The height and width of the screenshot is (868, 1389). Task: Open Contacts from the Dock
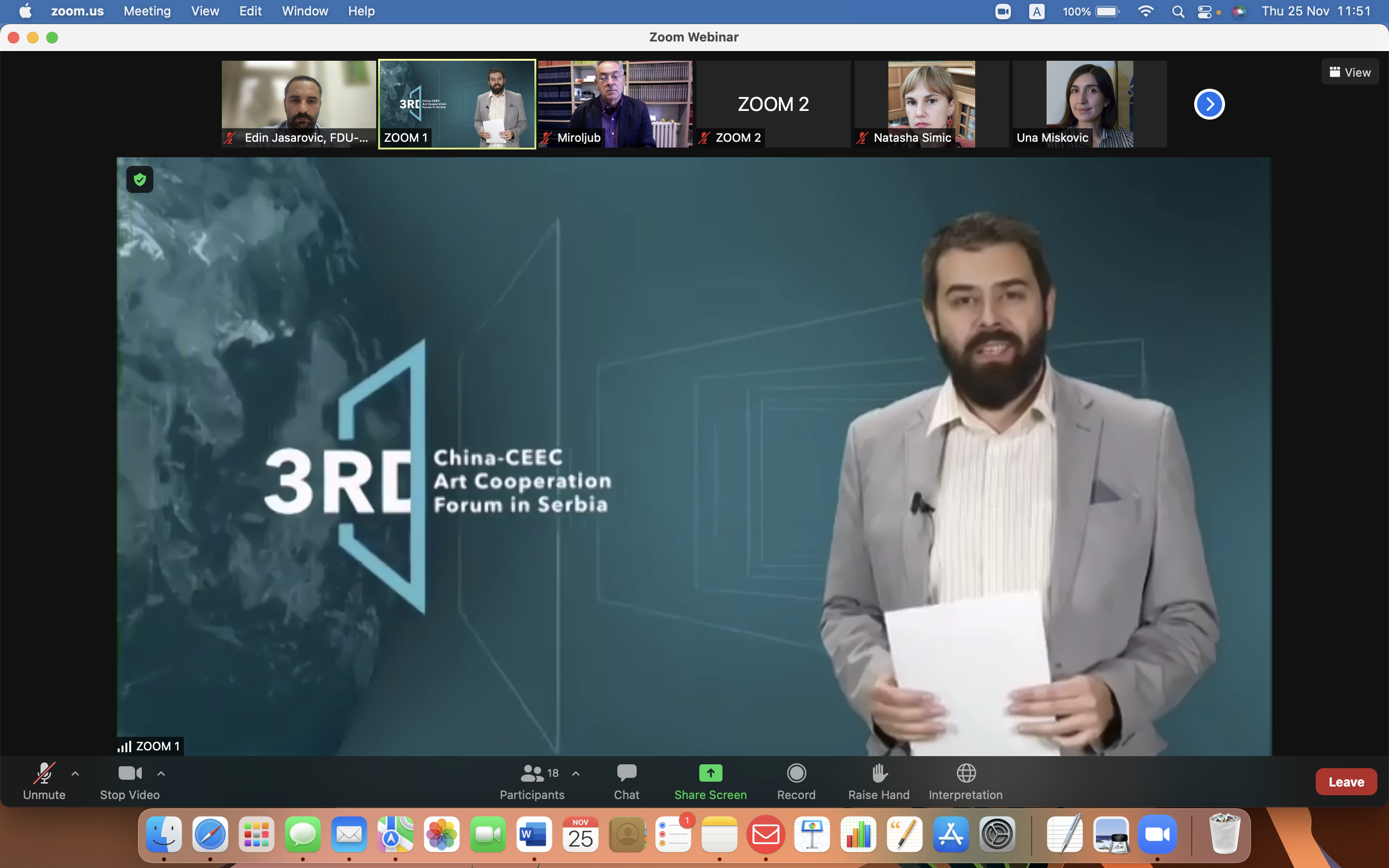(627, 834)
